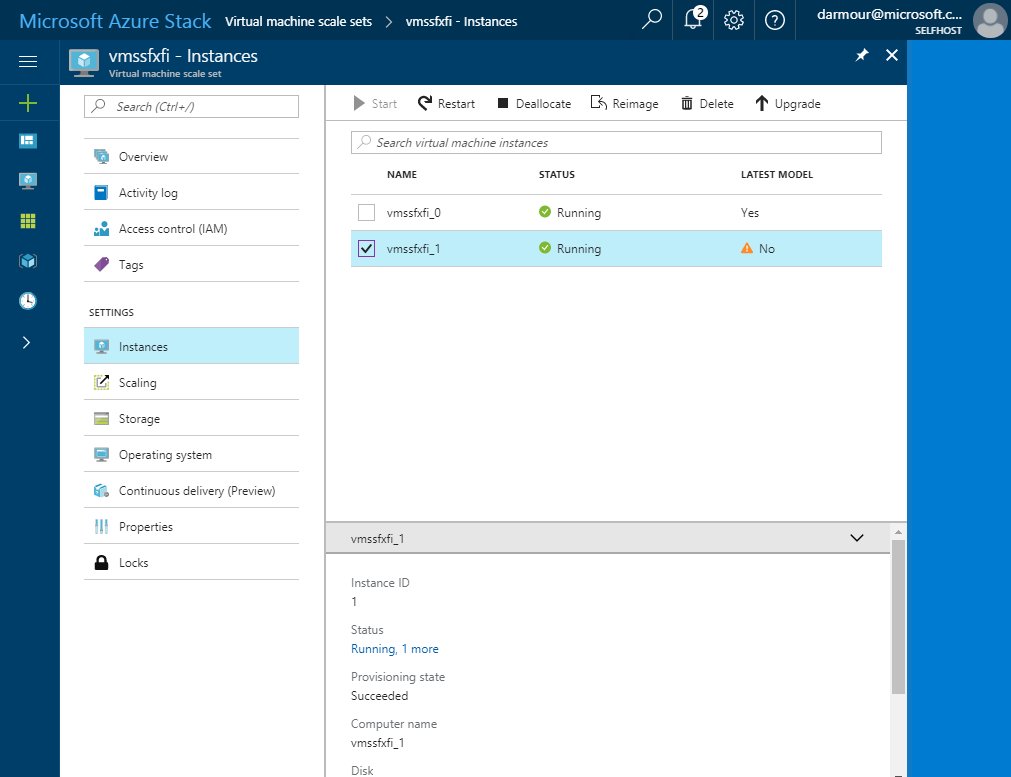Open Locks settings
Viewport: 1011px width, 777px height.
[191, 563]
